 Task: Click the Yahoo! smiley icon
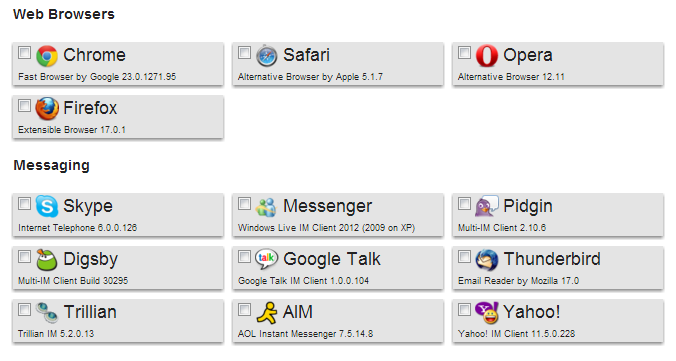[x=487, y=312]
